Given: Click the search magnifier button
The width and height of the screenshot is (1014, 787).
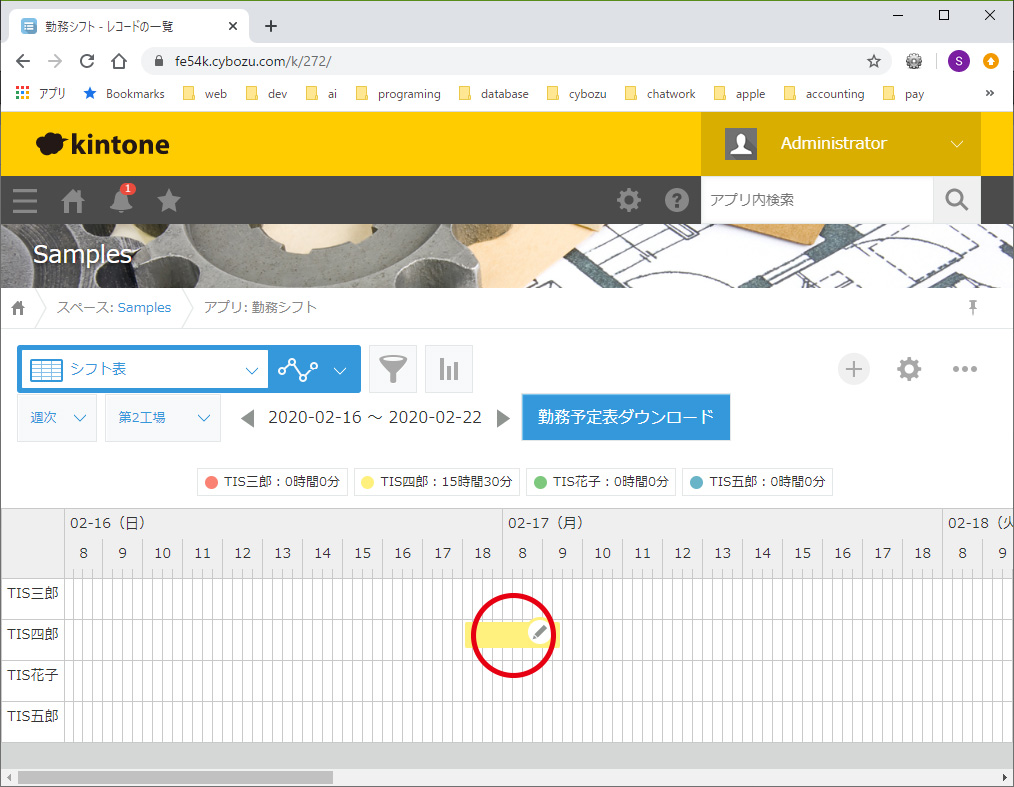Looking at the screenshot, I should point(956,200).
